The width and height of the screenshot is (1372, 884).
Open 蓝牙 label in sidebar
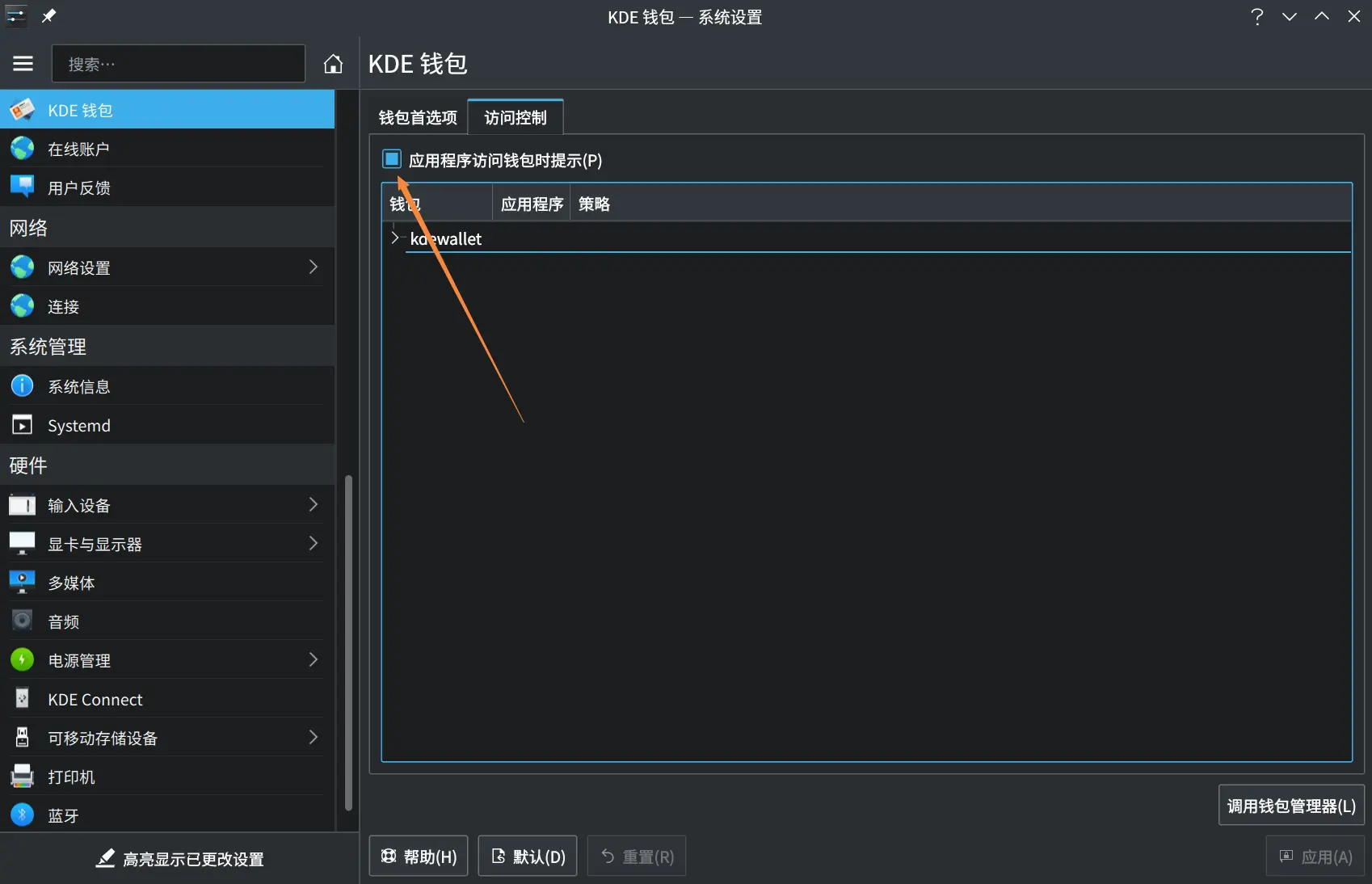(x=63, y=815)
